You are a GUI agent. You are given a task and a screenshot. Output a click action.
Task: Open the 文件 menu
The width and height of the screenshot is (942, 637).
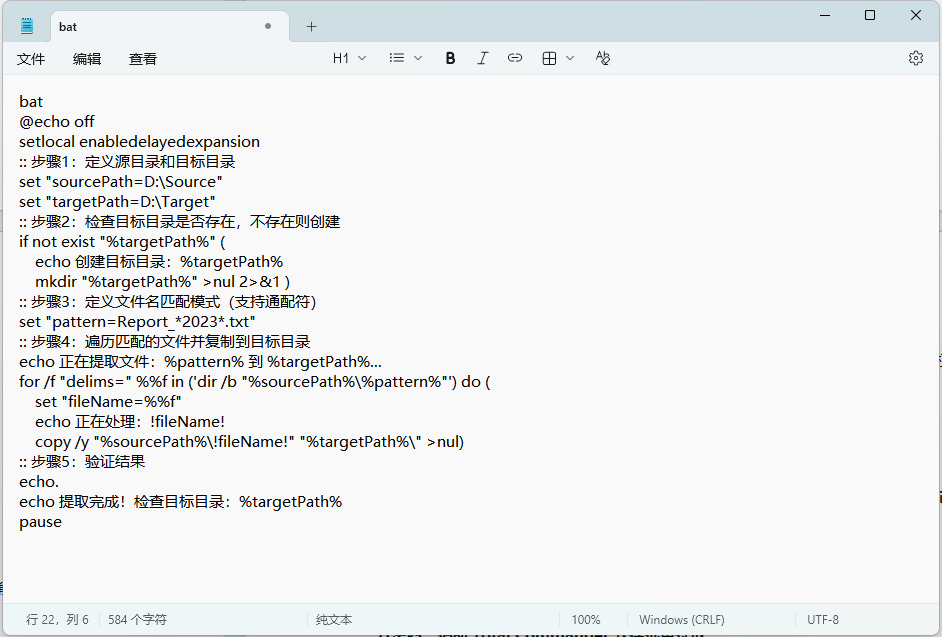click(31, 59)
